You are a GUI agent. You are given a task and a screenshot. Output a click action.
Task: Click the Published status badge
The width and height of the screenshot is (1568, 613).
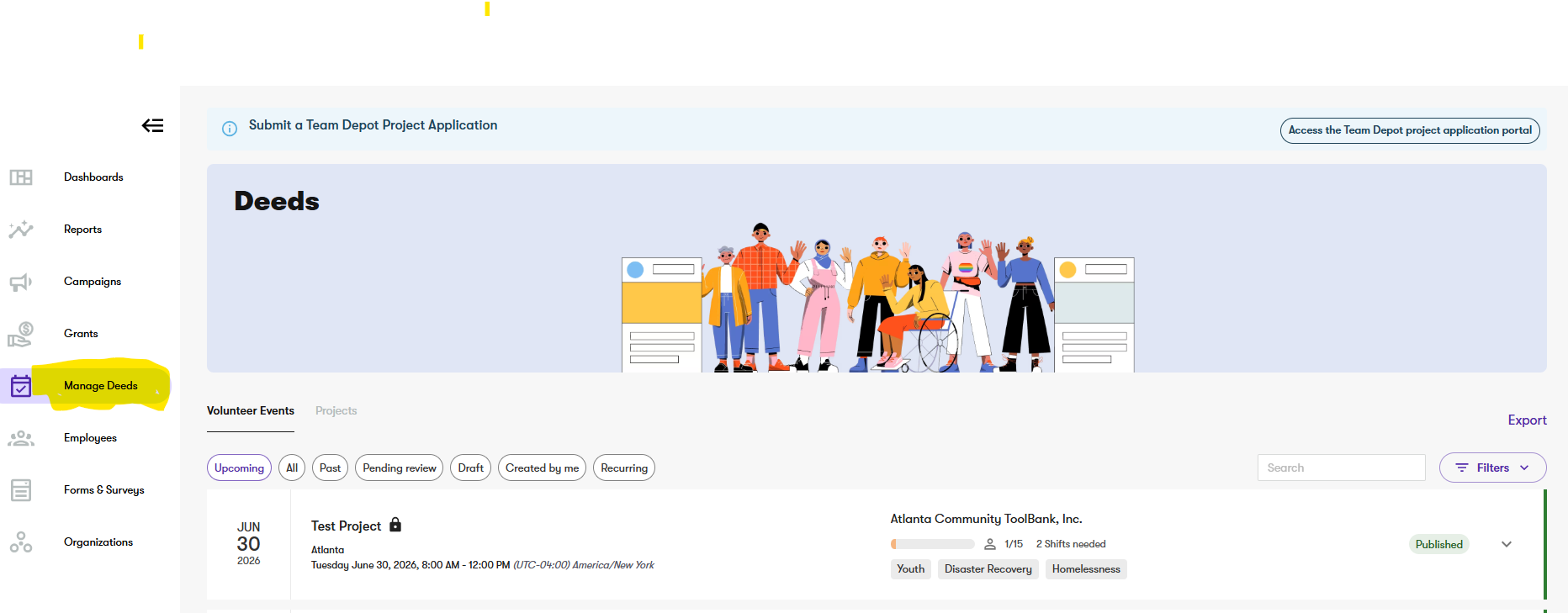(1438, 544)
